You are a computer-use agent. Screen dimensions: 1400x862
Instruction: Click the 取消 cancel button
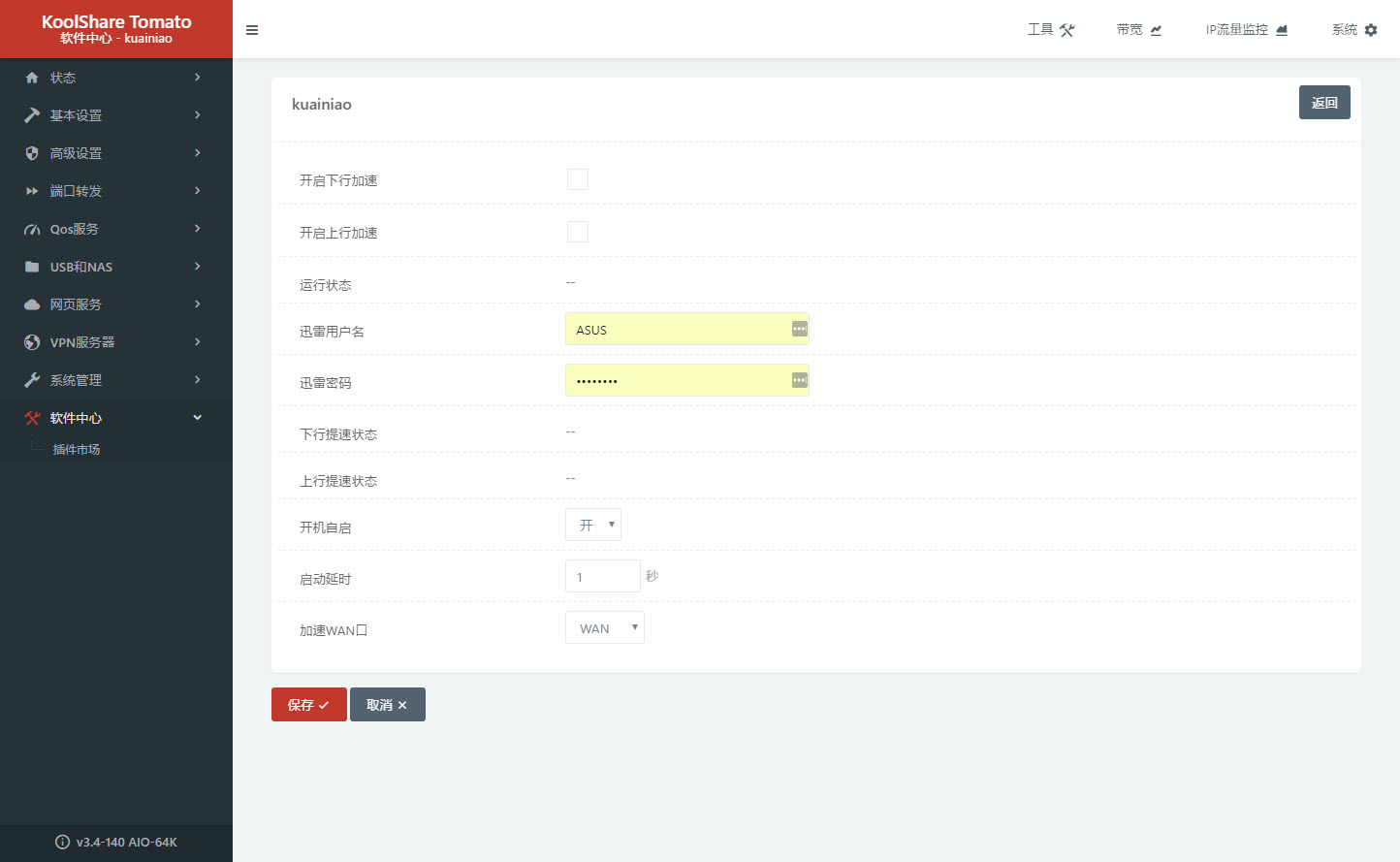click(387, 705)
